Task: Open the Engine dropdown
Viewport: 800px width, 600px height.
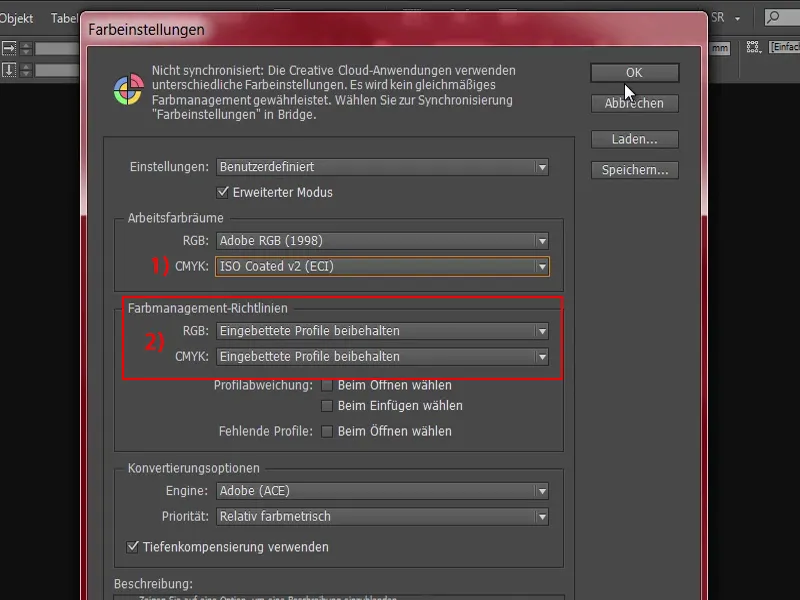Action: click(x=382, y=491)
